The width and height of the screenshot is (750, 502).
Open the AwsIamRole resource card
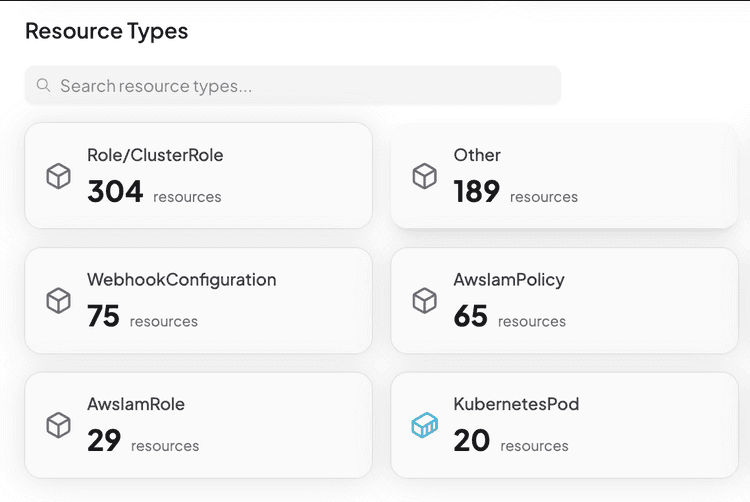pos(199,425)
